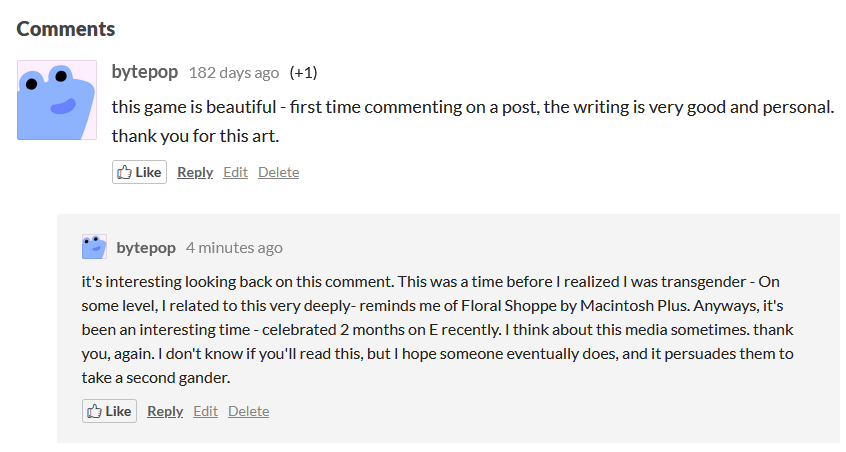Delete the top-level comment
The height and width of the screenshot is (452, 846).
(x=278, y=172)
